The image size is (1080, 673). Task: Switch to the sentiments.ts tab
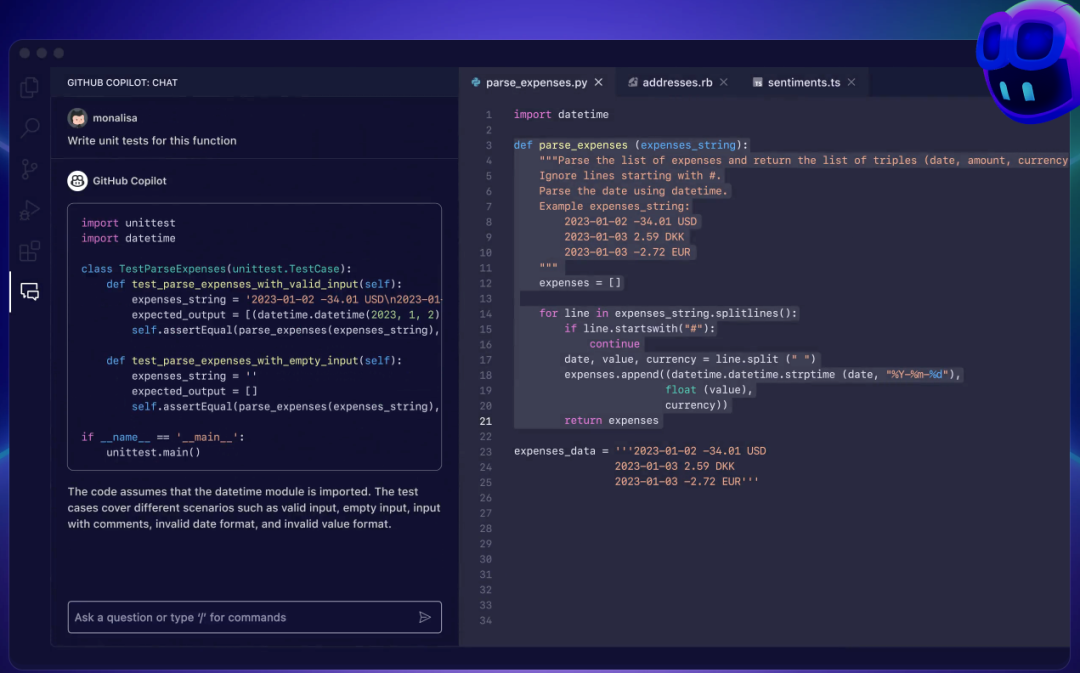pyautogui.click(x=802, y=82)
